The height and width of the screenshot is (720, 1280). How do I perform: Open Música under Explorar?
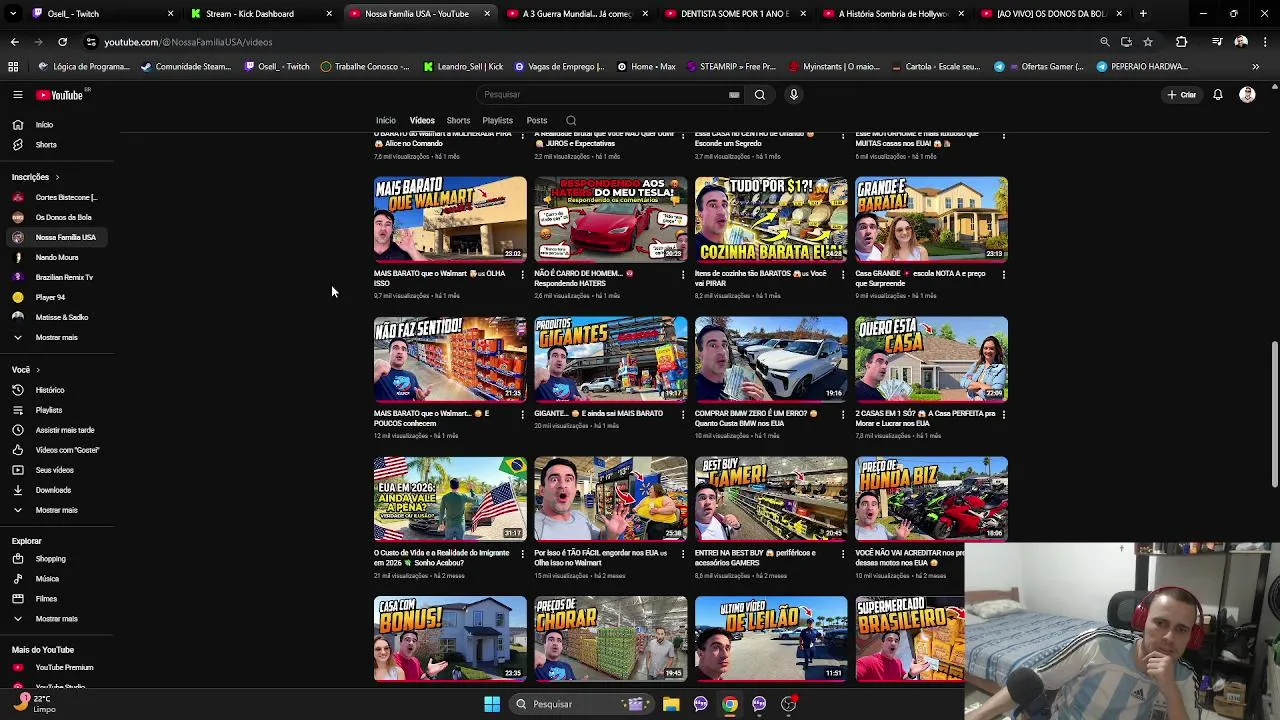coord(57,579)
